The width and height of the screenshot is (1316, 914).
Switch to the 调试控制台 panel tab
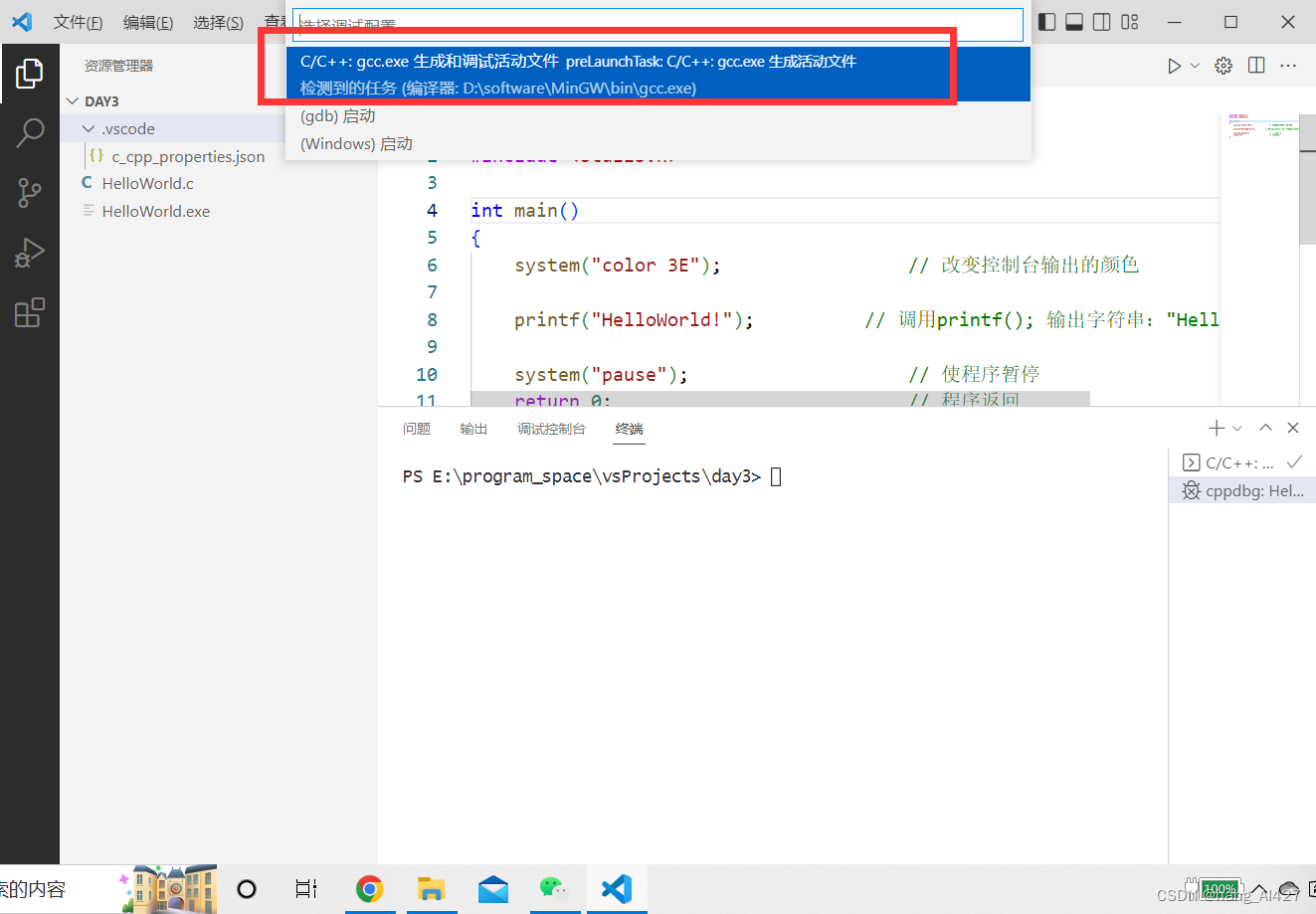[x=551, y=429]
